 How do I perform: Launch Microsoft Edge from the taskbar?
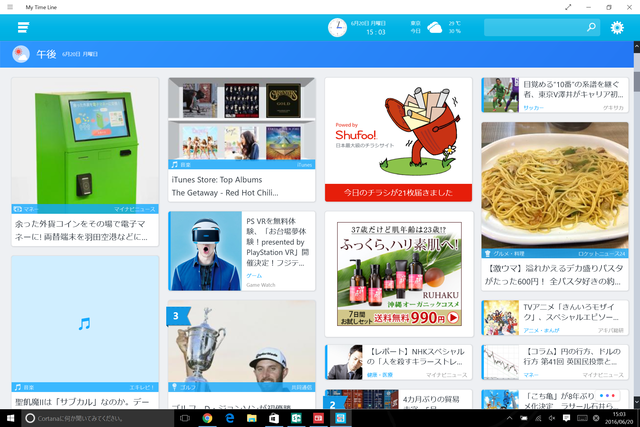click(x=230, y=418)
